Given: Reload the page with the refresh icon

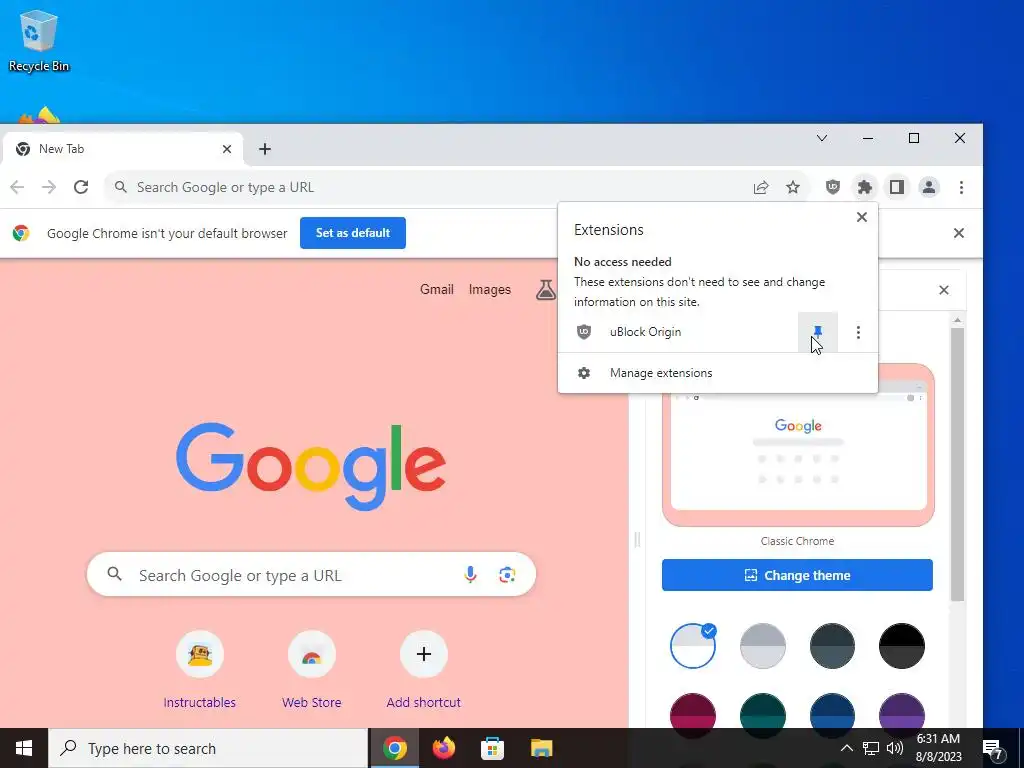Looking at the screenshot, I should 81,187.
